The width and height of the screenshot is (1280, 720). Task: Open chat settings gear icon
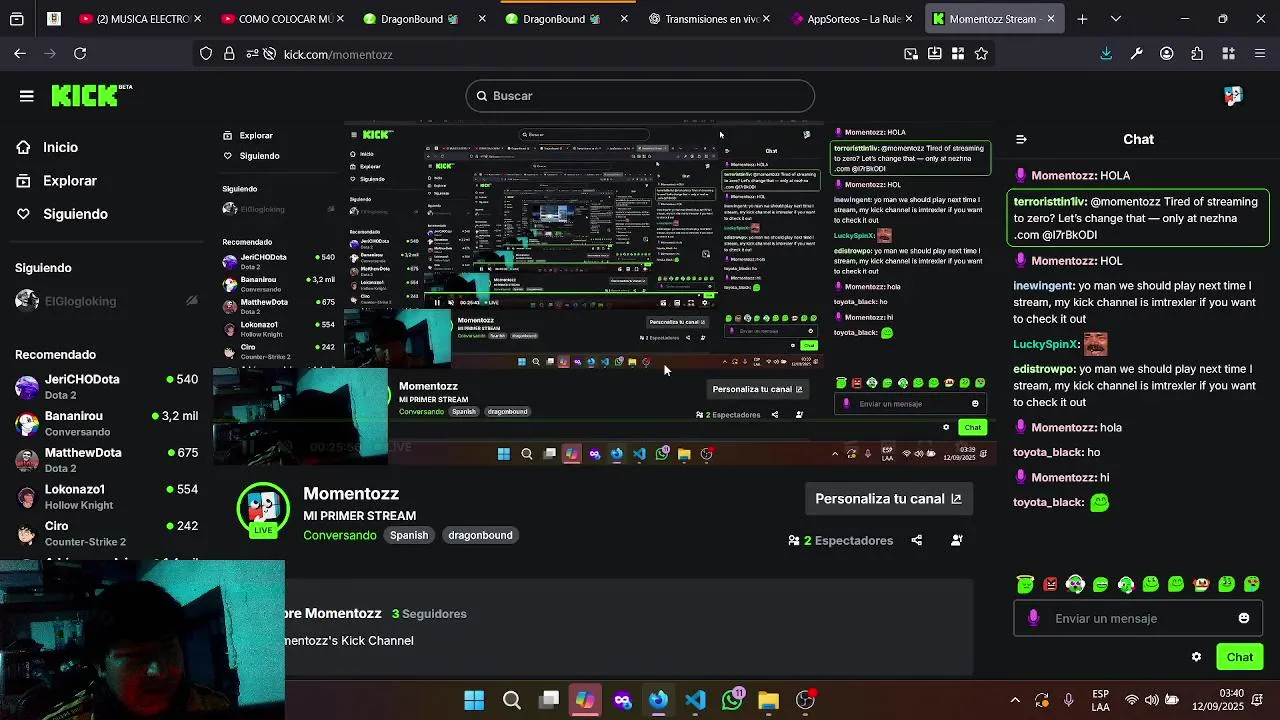(1196, 657)
